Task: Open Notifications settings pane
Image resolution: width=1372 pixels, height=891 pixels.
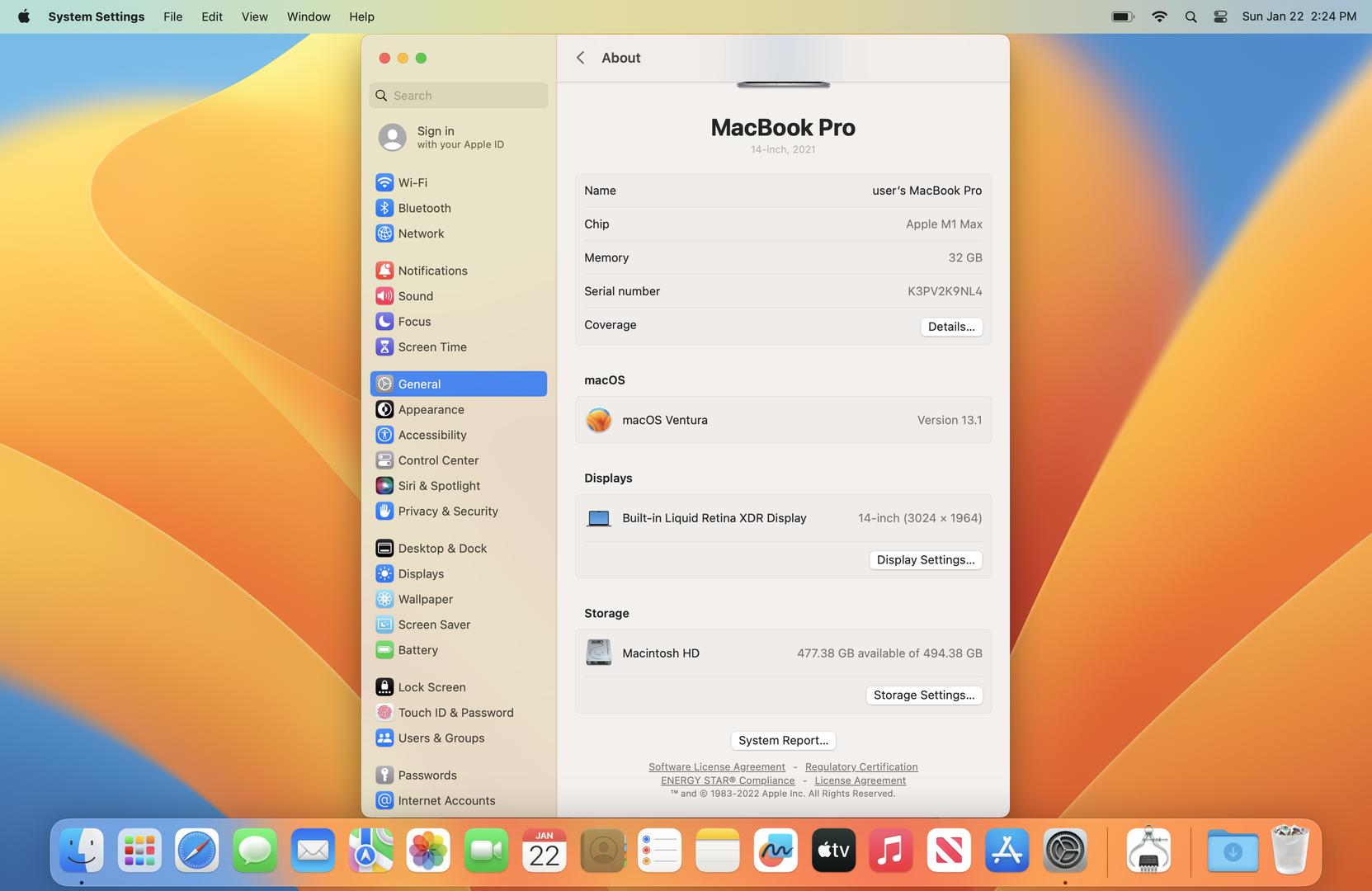Action: coord(431,271)
